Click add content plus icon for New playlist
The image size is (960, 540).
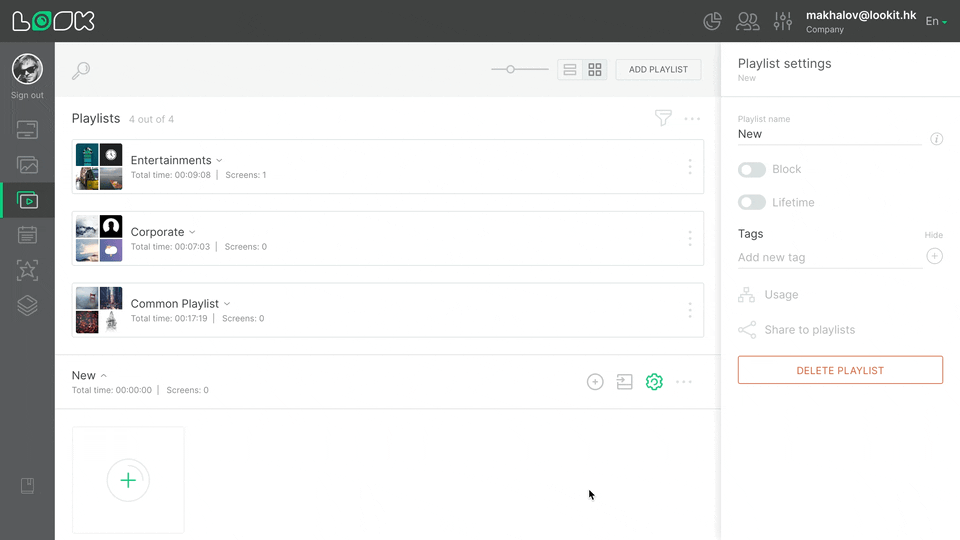(x=595, y=382)
